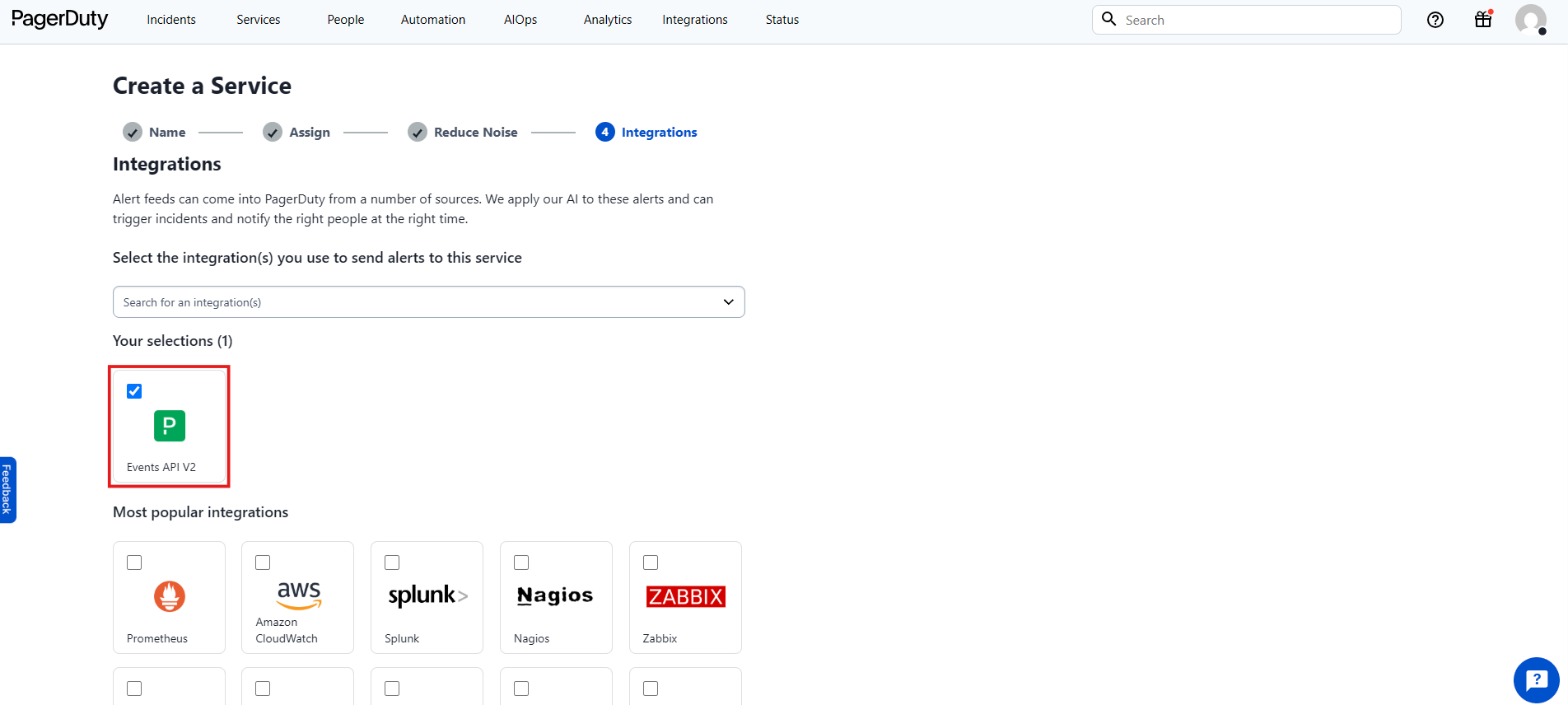Viewport: 1568px width, 705px height.
Task: Open the Integrations top menu
Action: (695, 20)
